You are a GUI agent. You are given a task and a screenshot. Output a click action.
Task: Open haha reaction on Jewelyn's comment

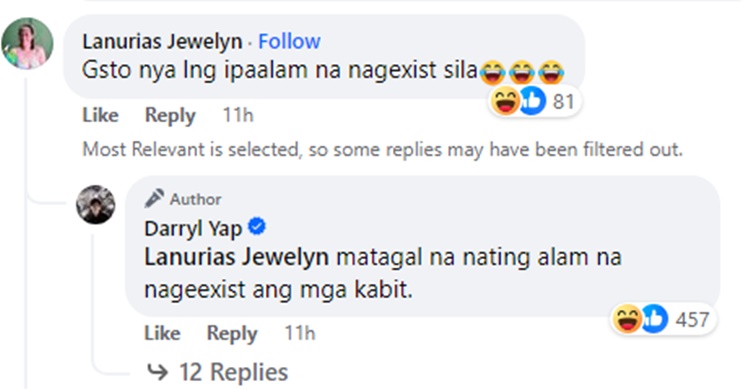pos(505,101)
